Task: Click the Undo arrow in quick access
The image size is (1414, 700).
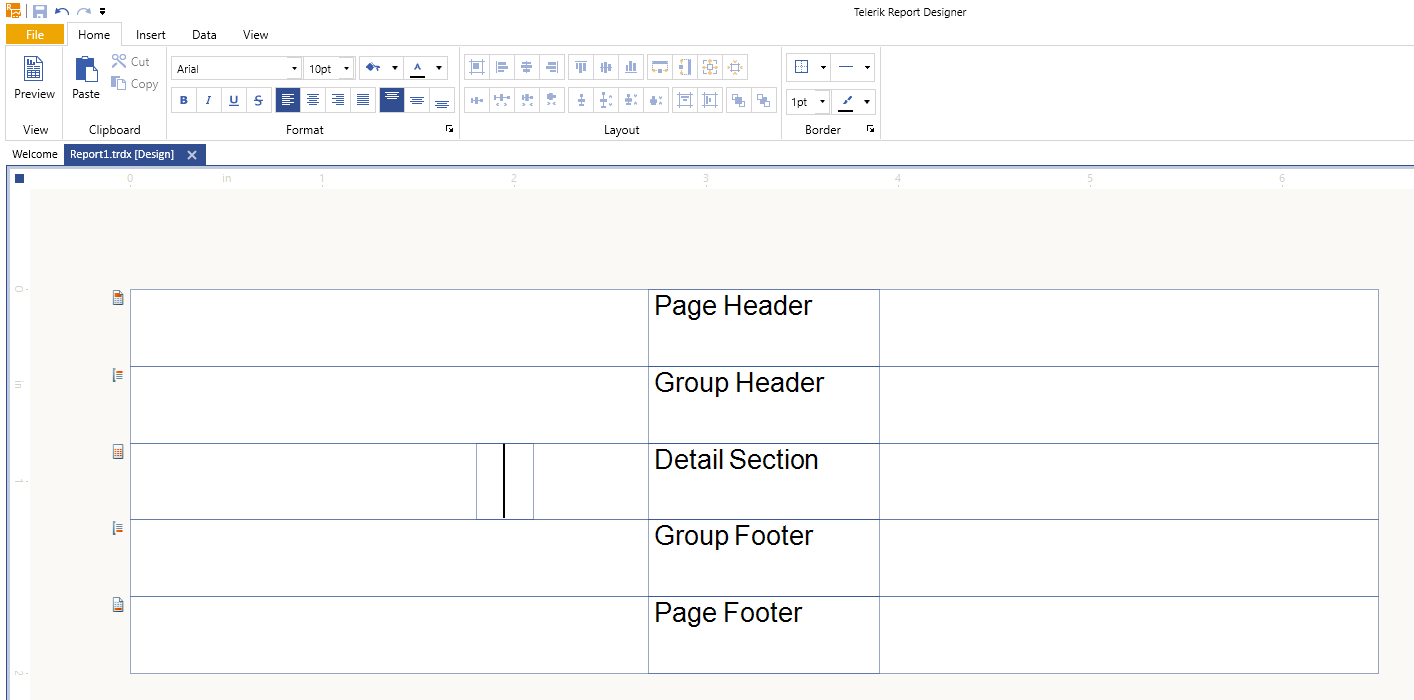Action: [62, 11]
